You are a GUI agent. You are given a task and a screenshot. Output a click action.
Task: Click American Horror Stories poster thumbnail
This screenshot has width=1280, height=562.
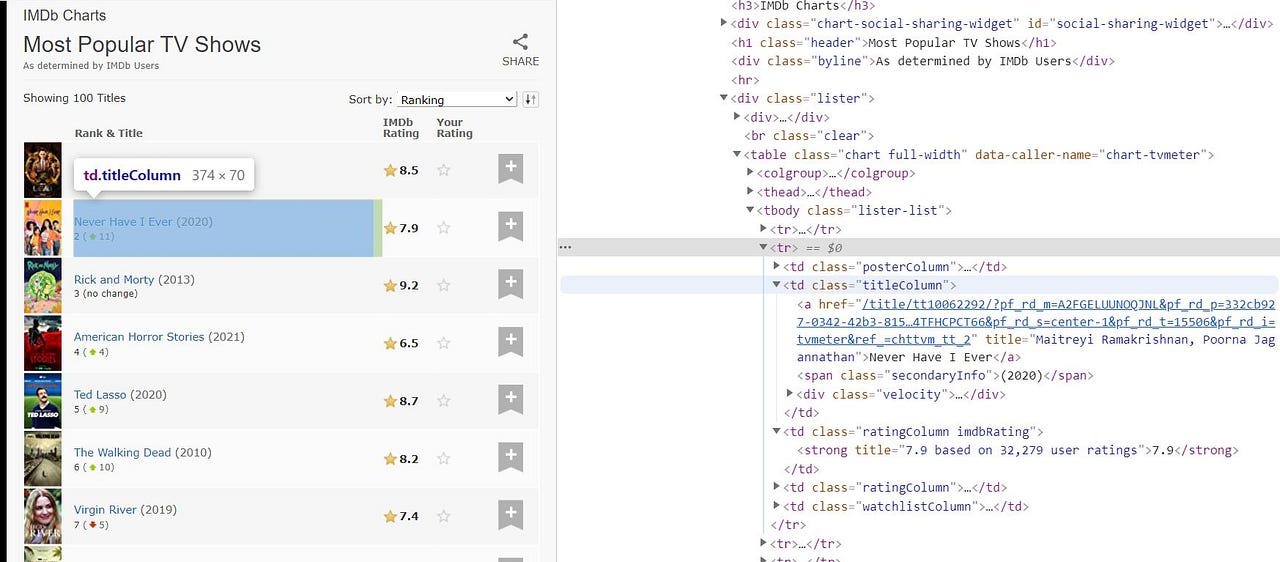pos(43,343)
